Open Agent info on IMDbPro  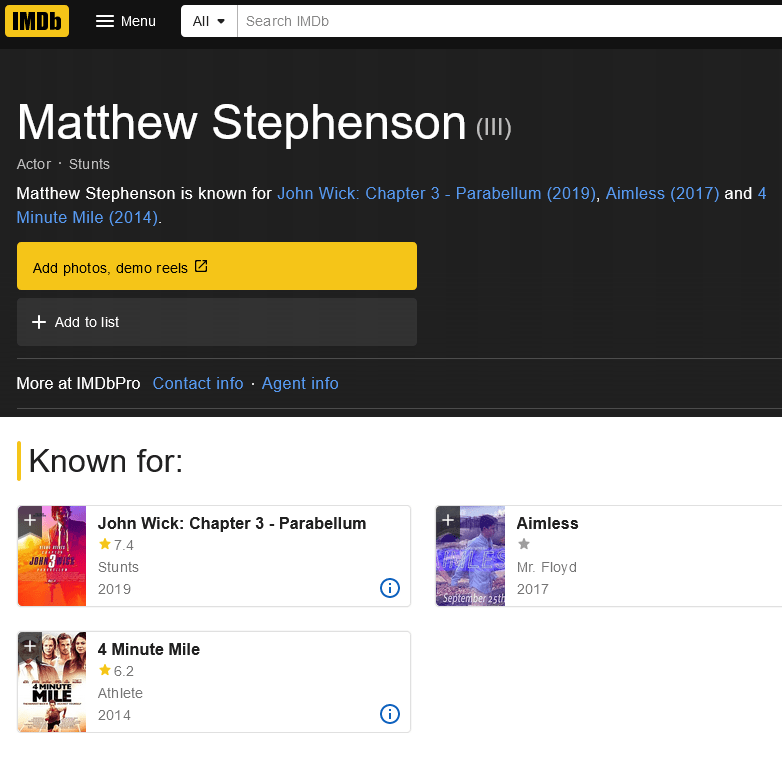pyautogui.click(x=300, y=383)
